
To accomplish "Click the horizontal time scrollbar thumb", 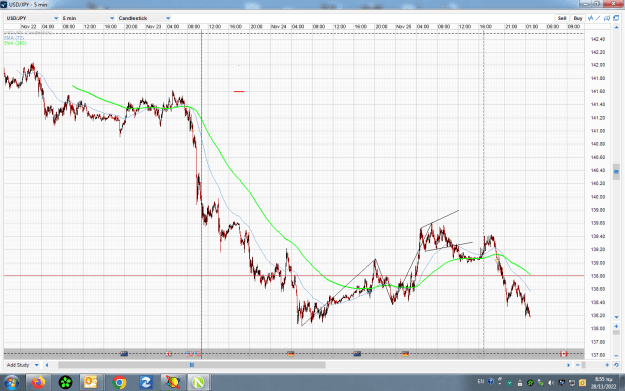I will tap(192, 365).
